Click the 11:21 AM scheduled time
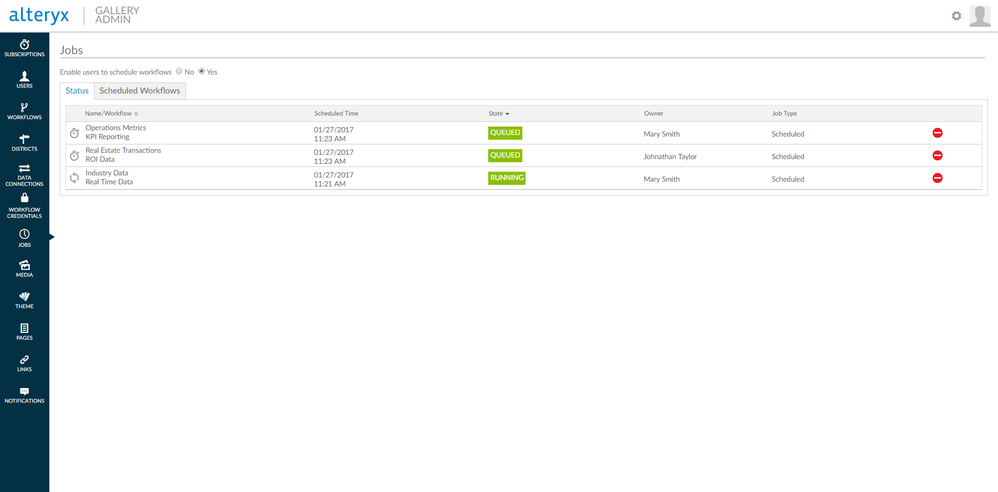The width and height of the screenshot is (998, 492). click(x=330, y=184)
